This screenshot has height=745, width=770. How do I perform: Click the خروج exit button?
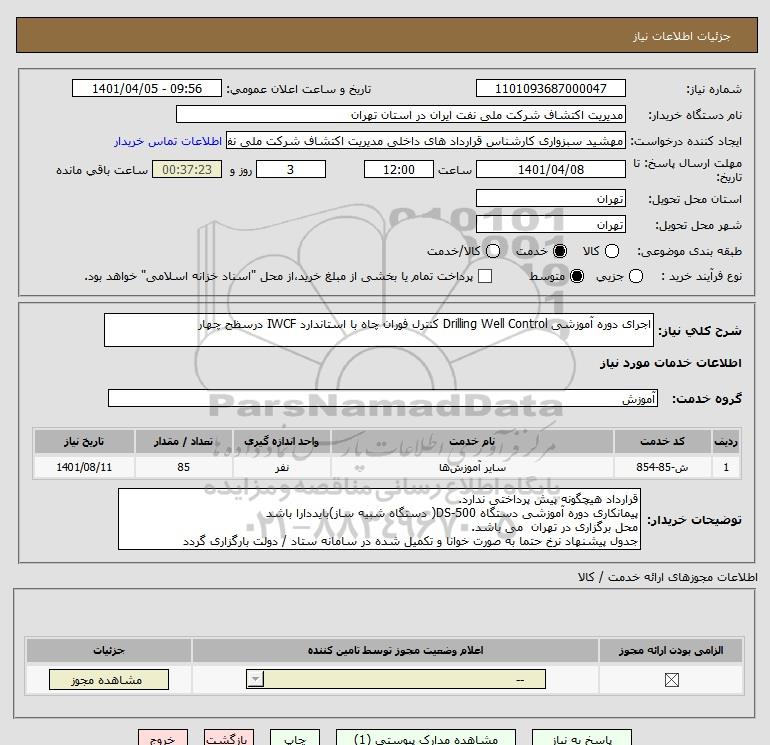coord(163,738)
